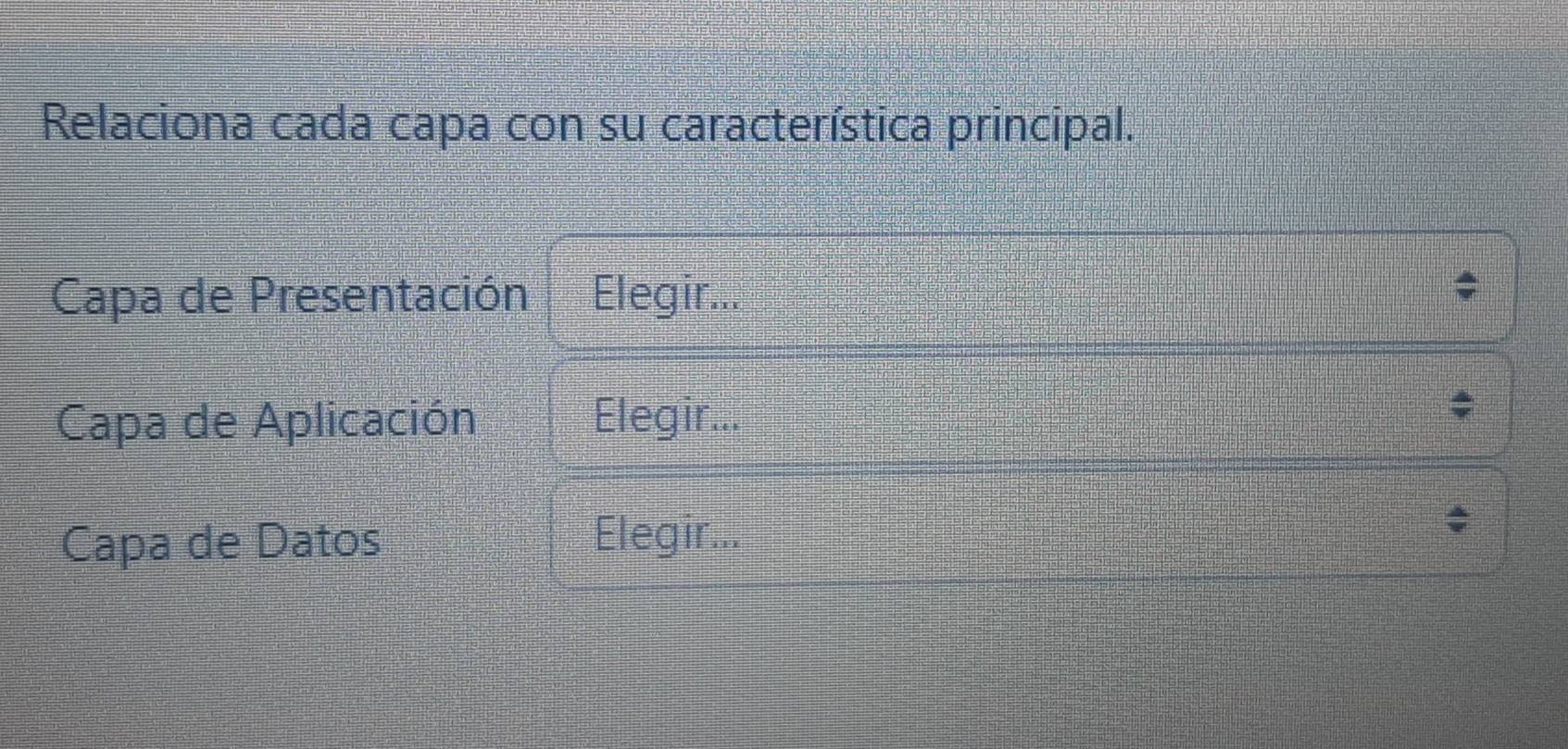Click the 'Elegir...' text in the third select box
The height and width of the screenshot is (749, 1568).
[x=667, y=534]
